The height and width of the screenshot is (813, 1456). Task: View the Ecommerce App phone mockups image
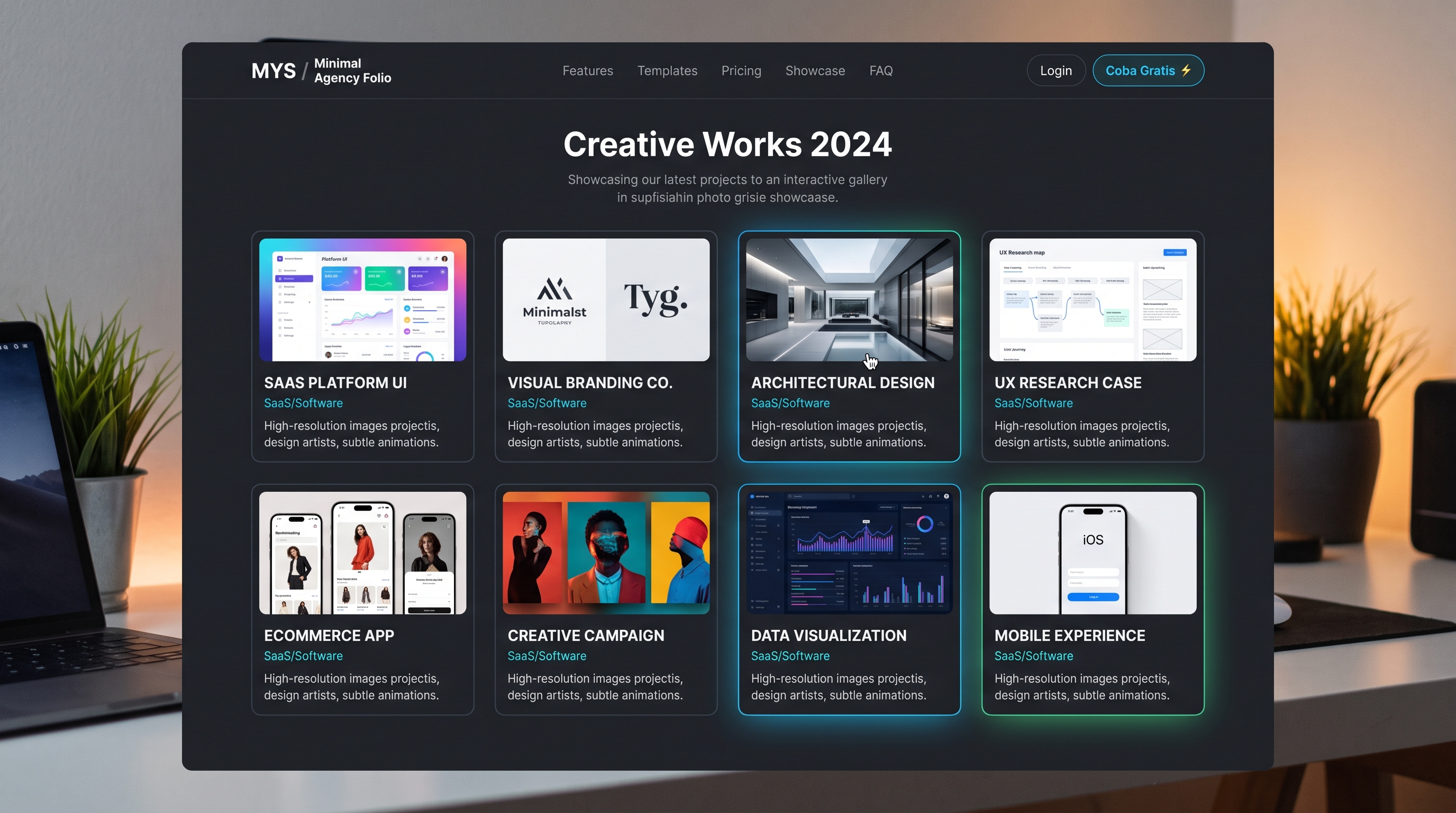[362, 553]
